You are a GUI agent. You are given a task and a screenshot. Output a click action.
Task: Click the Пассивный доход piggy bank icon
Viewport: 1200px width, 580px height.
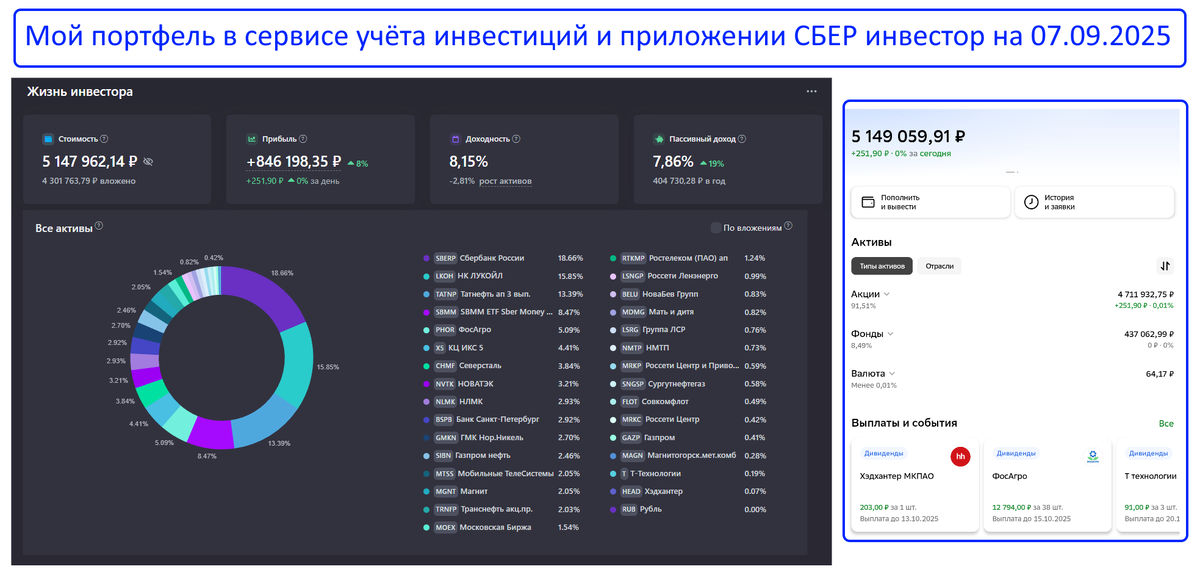pos(659,139)
